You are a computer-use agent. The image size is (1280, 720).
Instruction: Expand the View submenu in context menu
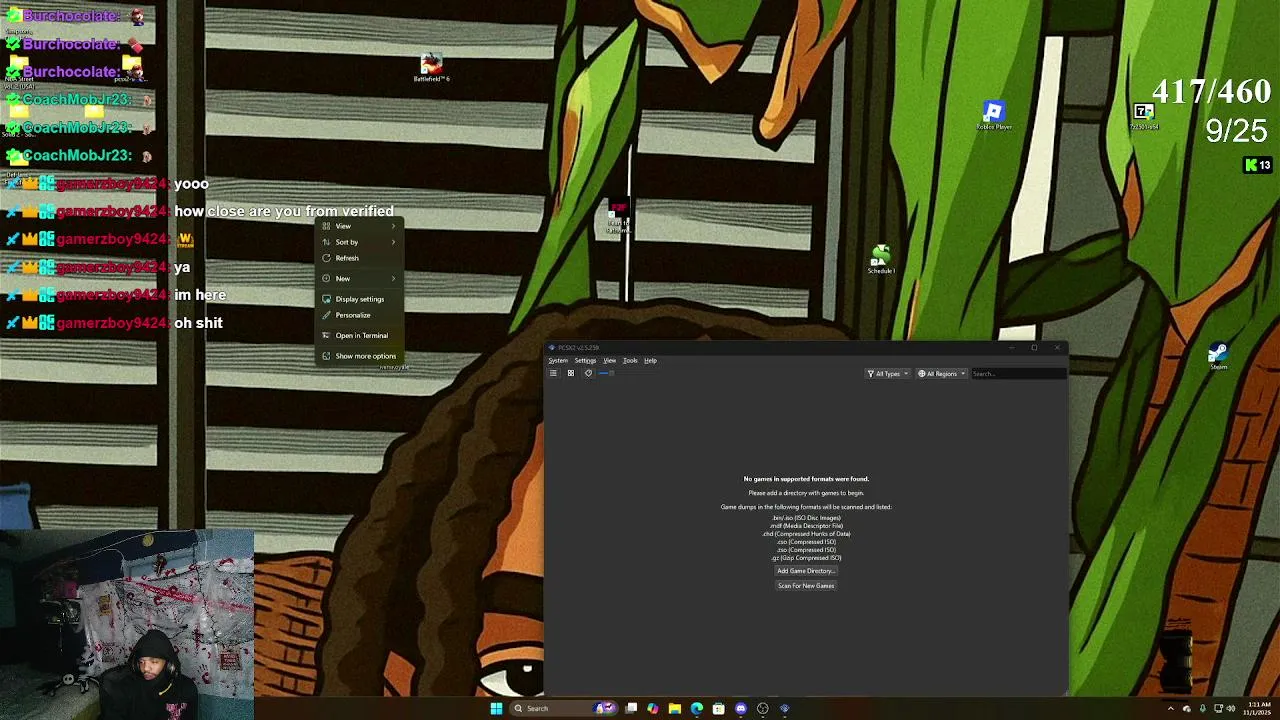[x=359, y=226]
